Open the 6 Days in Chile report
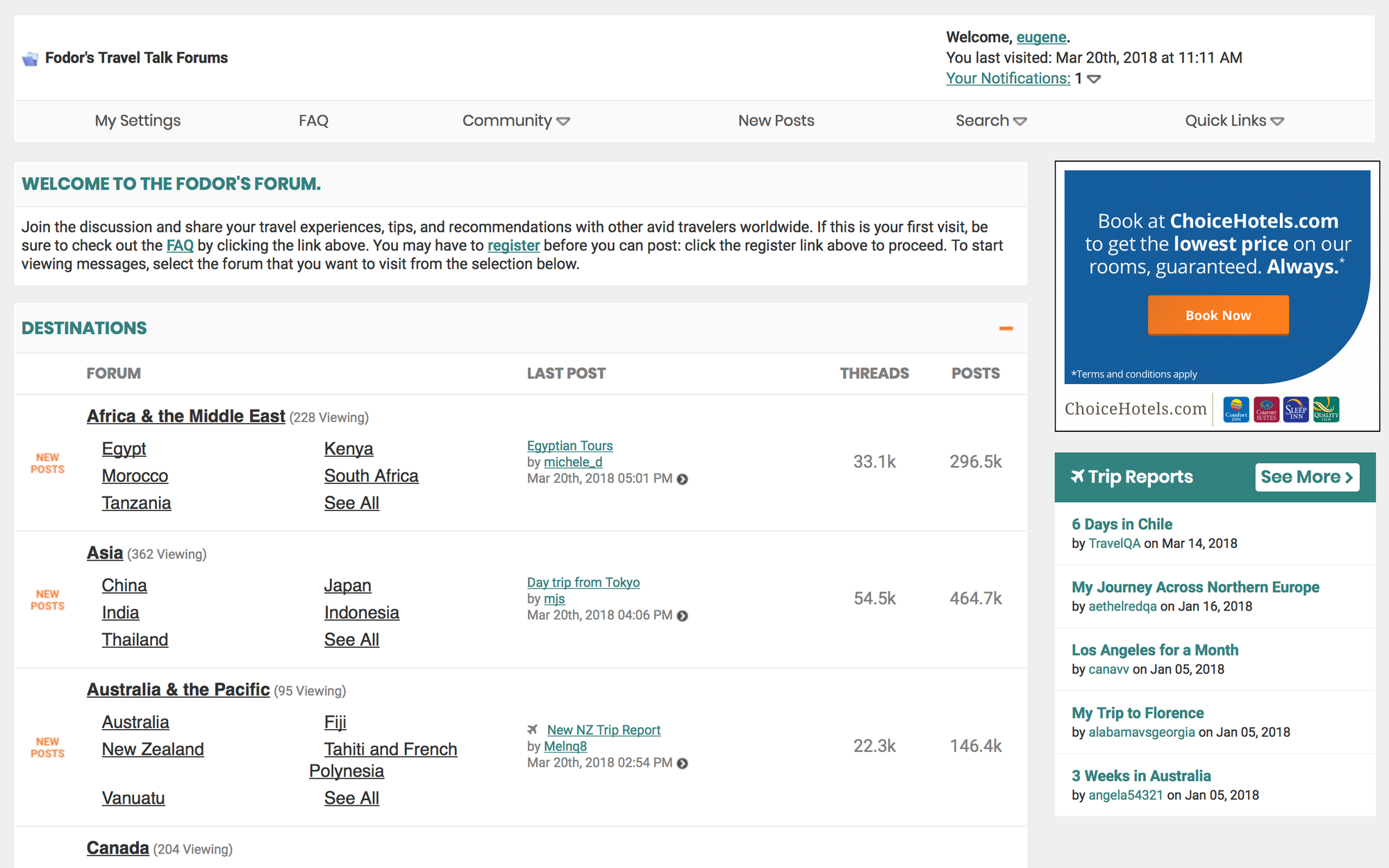 1122,524
